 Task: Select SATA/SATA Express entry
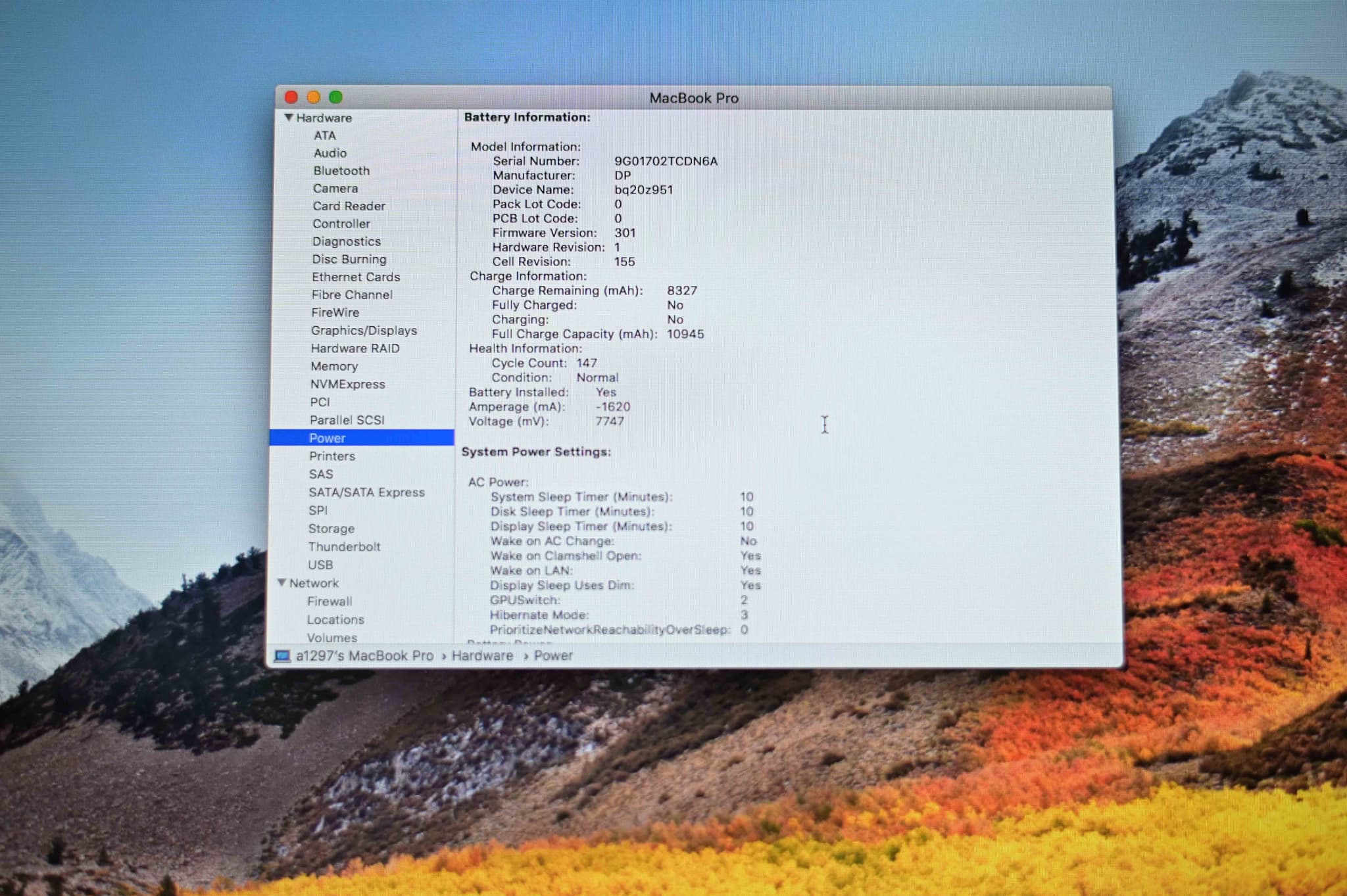pyautogui.click(x=367, y=492)
